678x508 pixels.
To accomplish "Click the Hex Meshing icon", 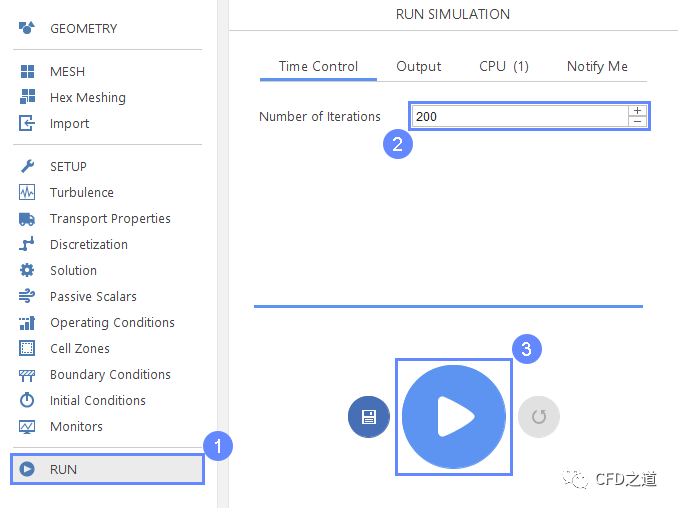I will 27,97.
